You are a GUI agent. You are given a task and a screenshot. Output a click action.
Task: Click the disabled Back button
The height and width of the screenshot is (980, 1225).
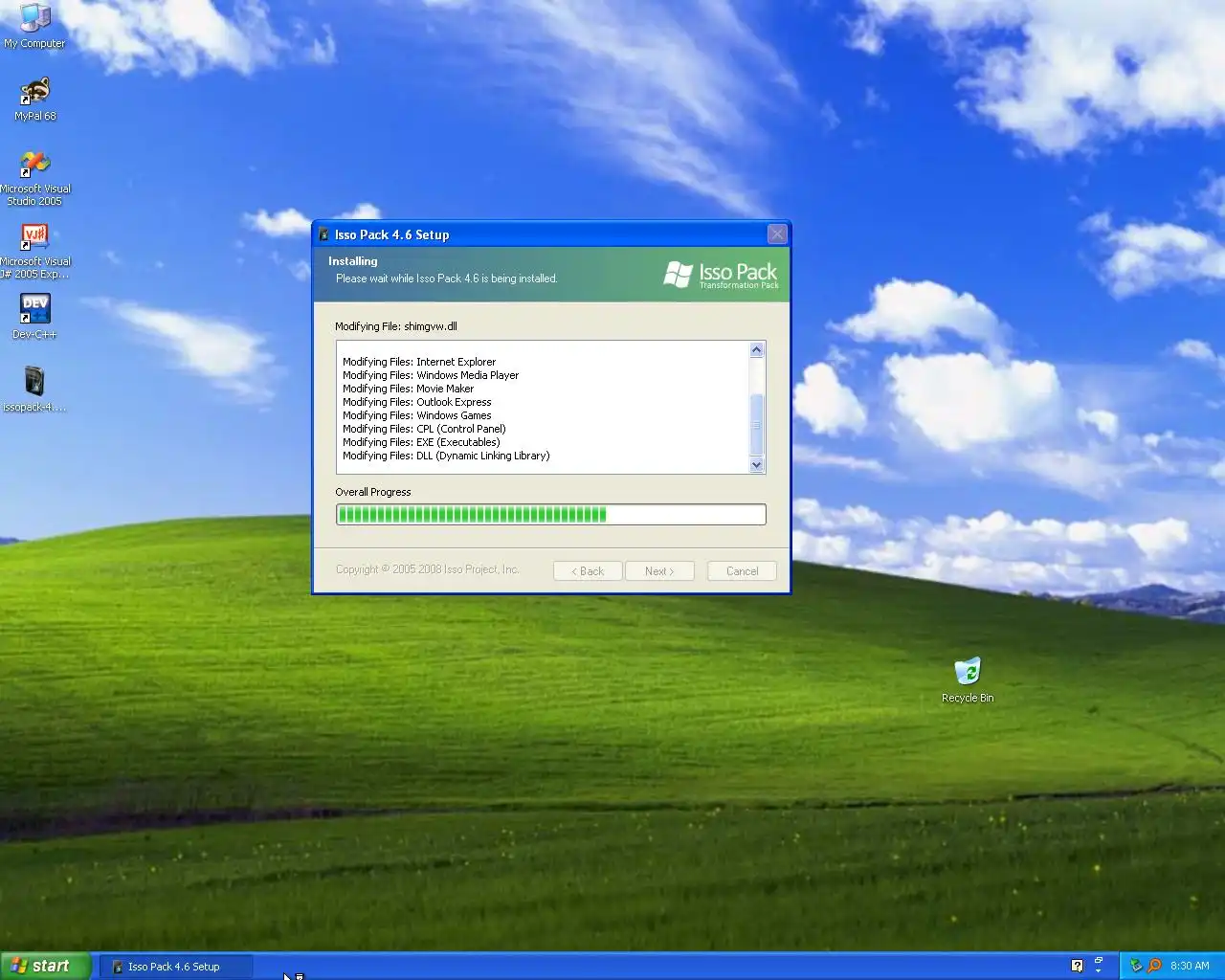point(588,571)
